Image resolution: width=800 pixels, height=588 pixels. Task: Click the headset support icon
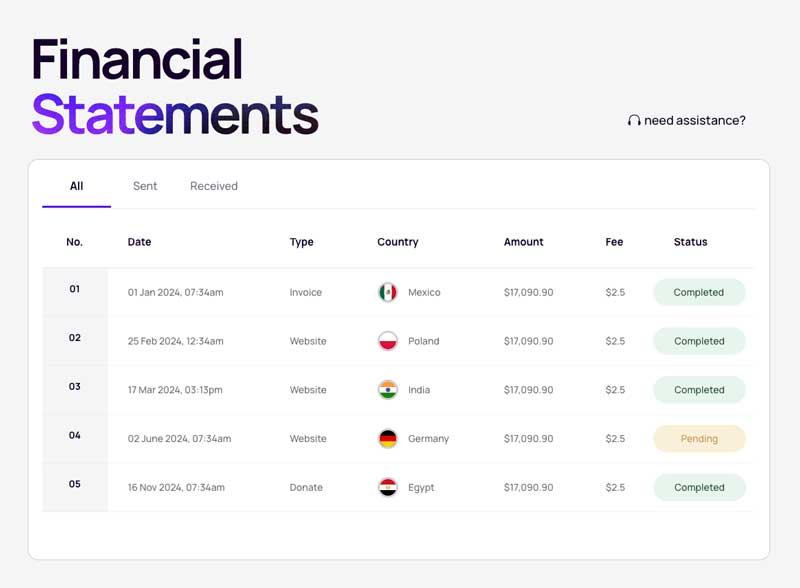634,120
